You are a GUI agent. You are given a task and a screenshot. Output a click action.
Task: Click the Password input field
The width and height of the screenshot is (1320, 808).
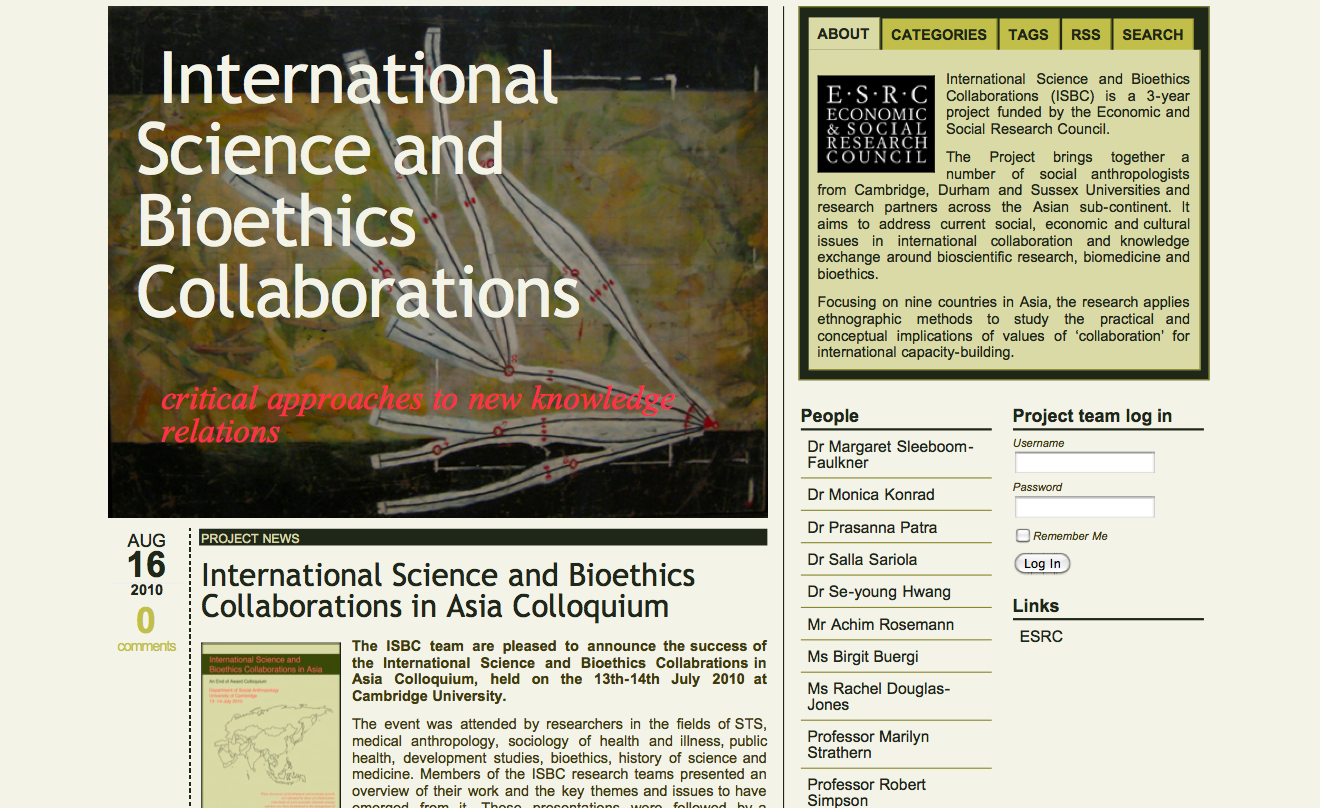point(1085,507)
